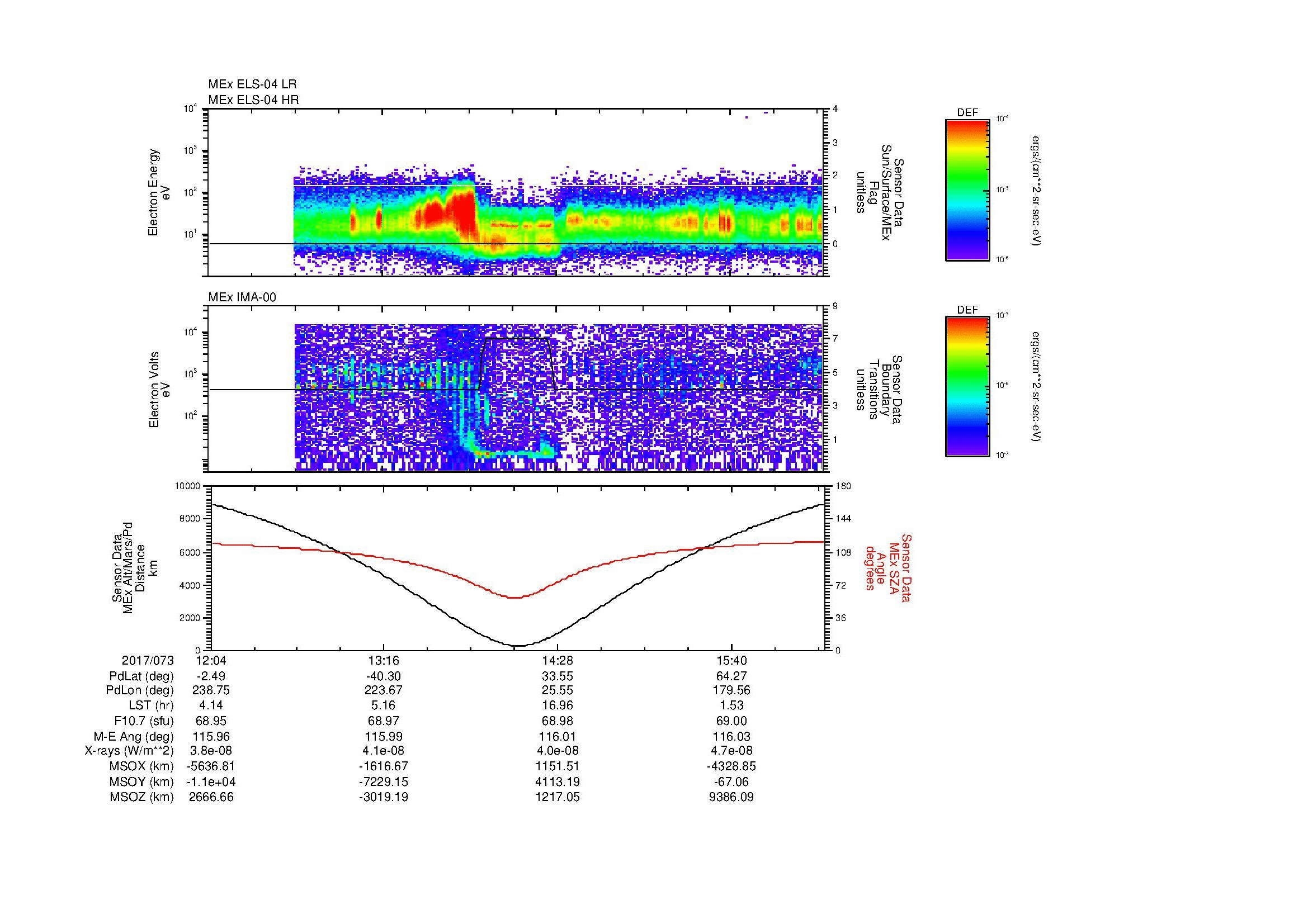Click the time tick '14:28'
The image size is (1308, 924).
pos(558,661)
